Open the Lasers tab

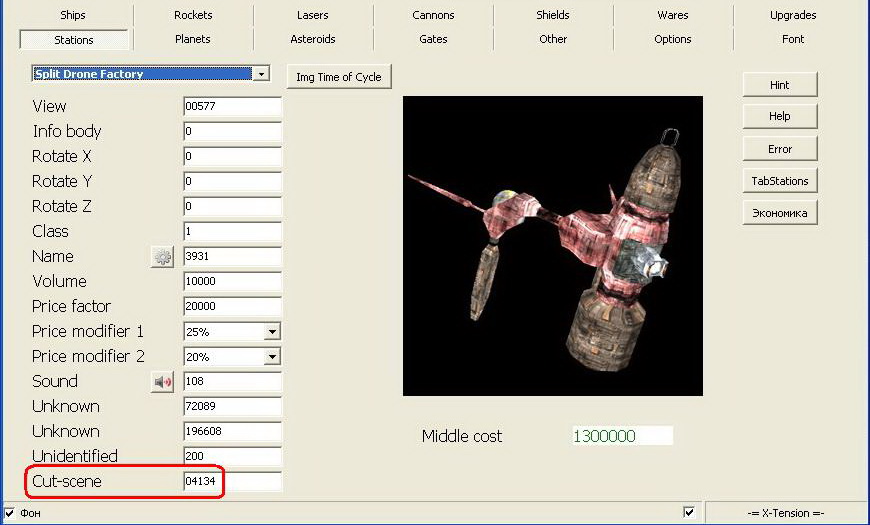[313, 15]
